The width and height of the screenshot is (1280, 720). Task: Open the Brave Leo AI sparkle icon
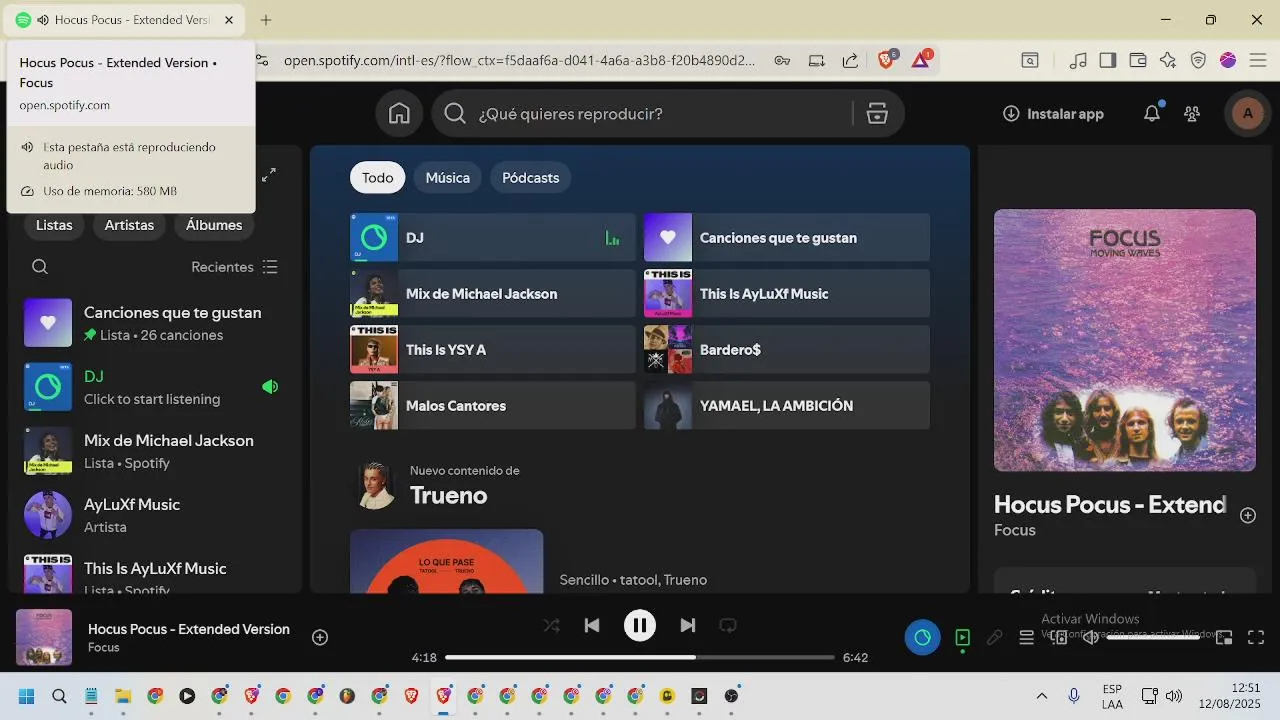click(1167, 60)
